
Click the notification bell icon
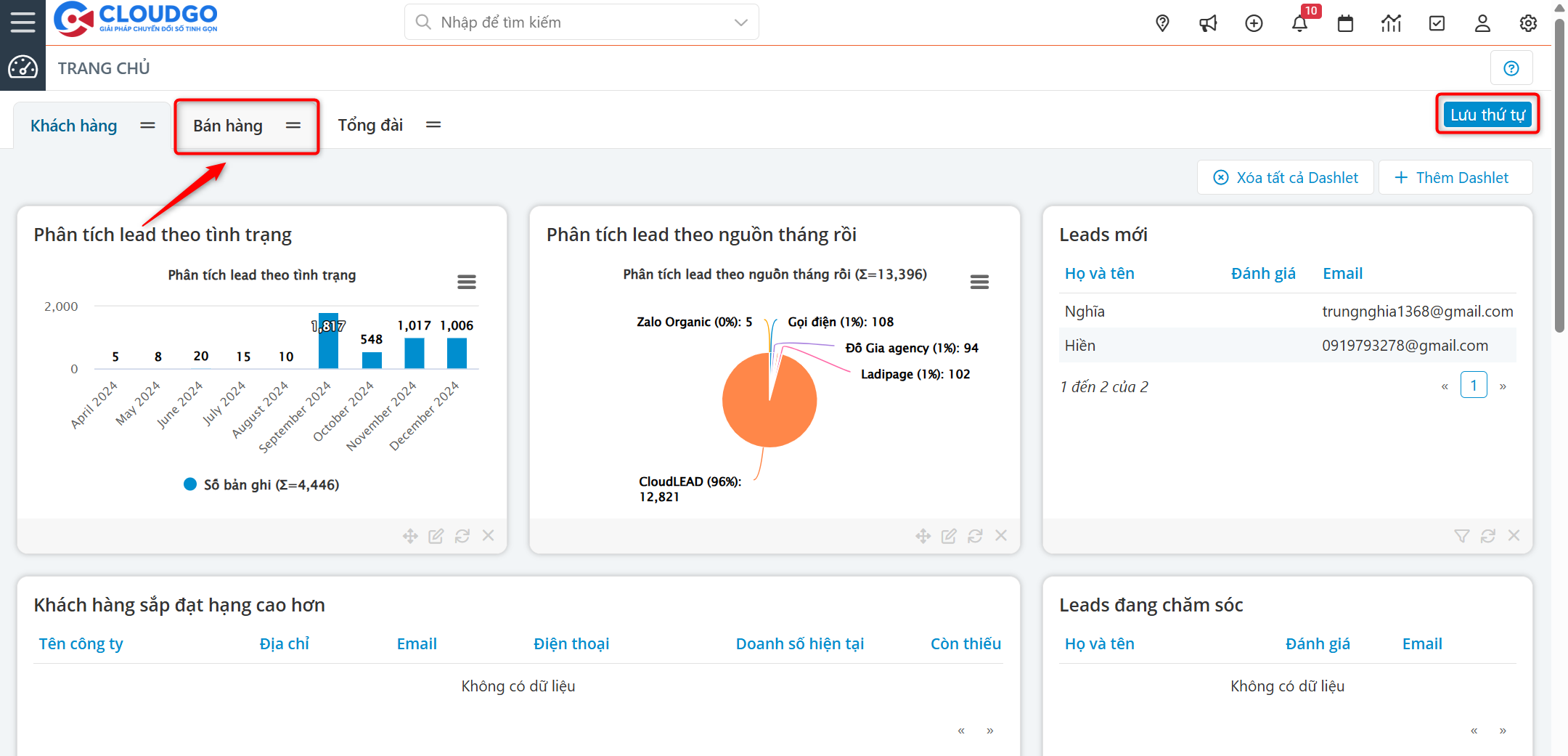(x=1299, y=23)
